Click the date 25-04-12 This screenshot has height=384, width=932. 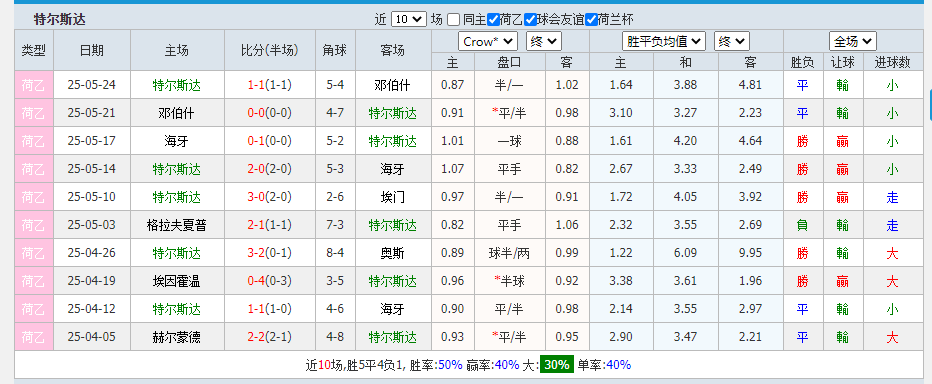point(92,309)
